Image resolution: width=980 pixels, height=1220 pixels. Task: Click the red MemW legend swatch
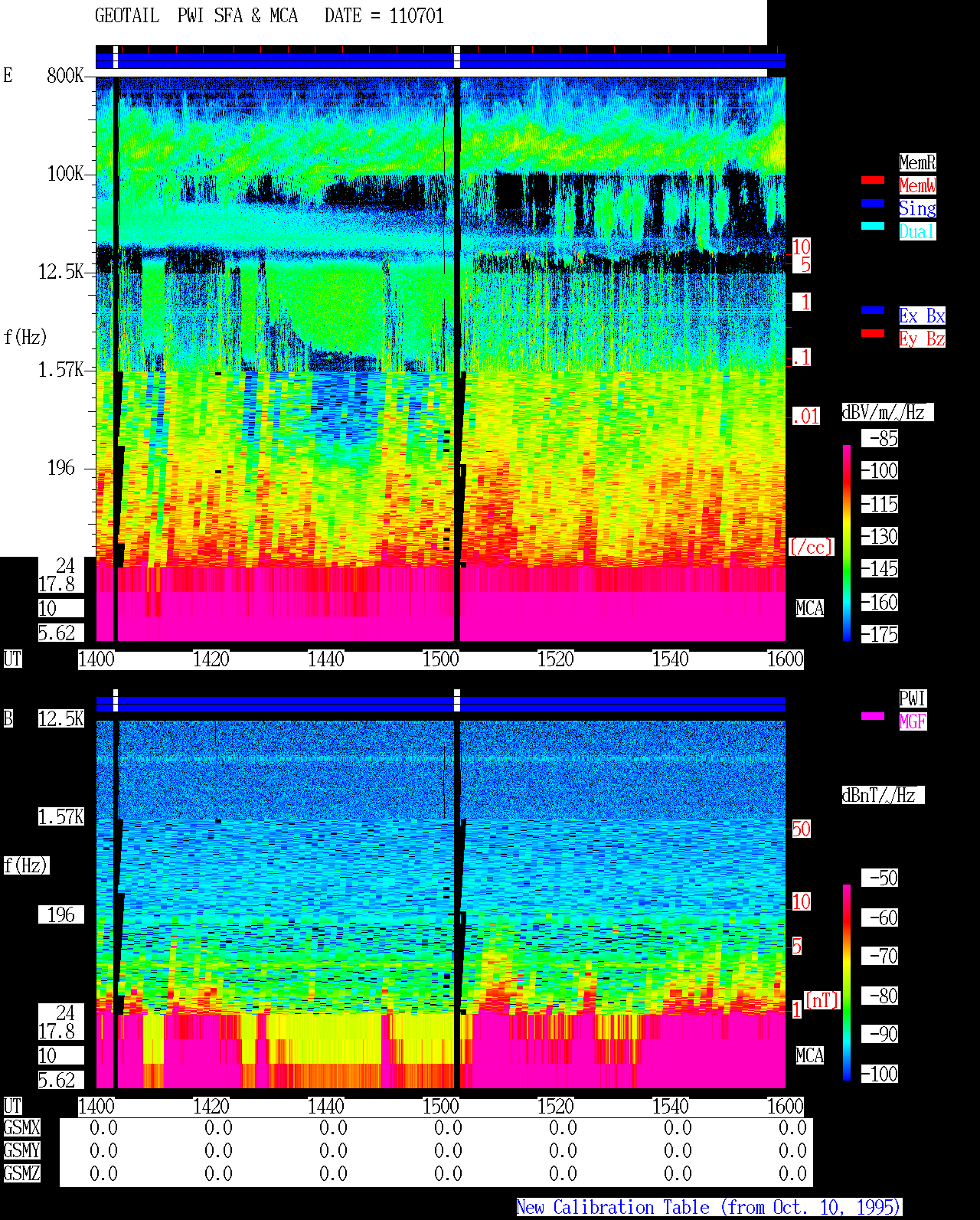[x=873, y=180]
